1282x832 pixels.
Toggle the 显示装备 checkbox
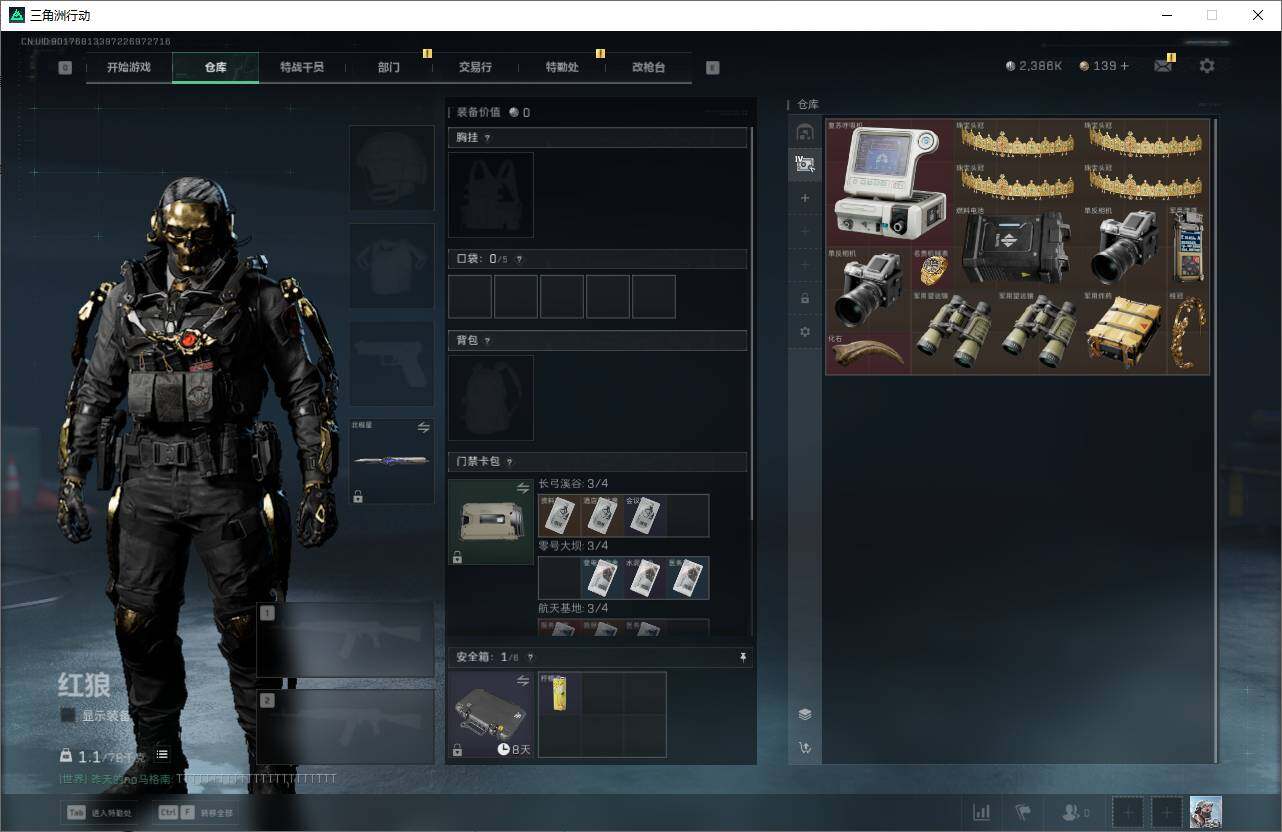point(68,716)
